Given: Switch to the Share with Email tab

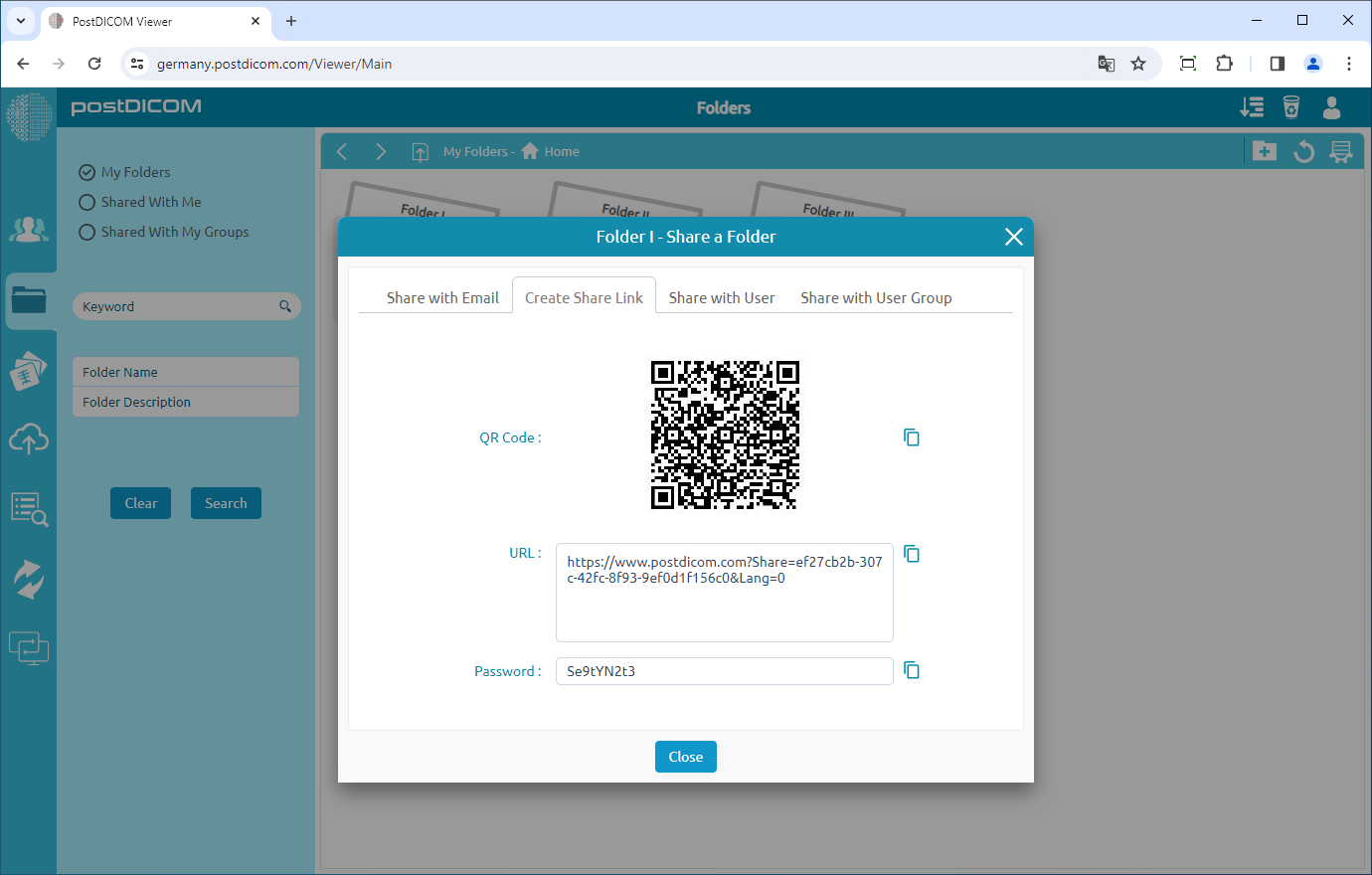Looking at the screenshot, I should 442,298.
